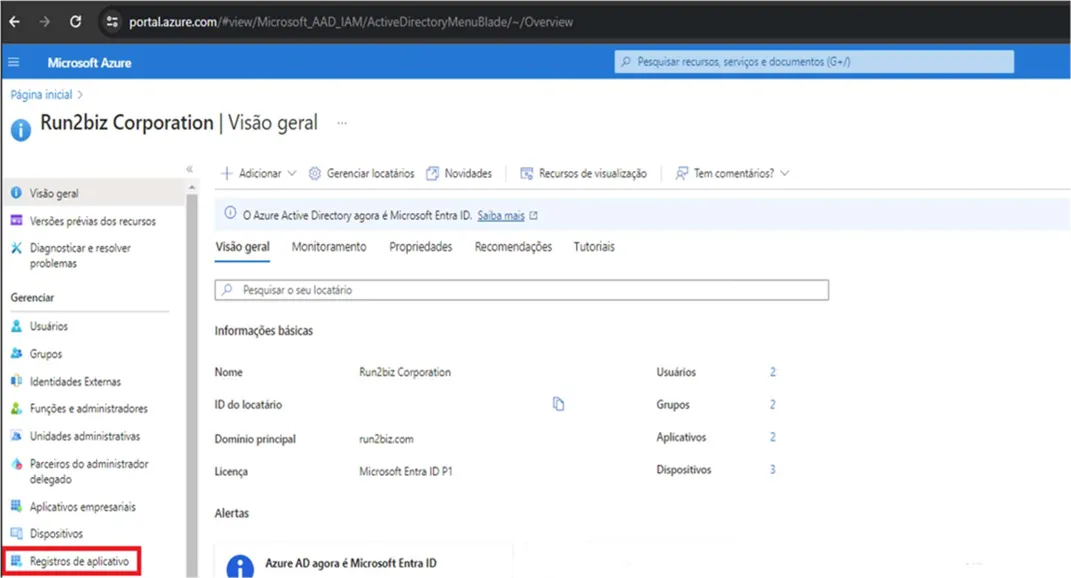Viewport: 1071px width, 578px height.
Task: Click the Dispositivos sidebar icon
Action: coord(16,533)
